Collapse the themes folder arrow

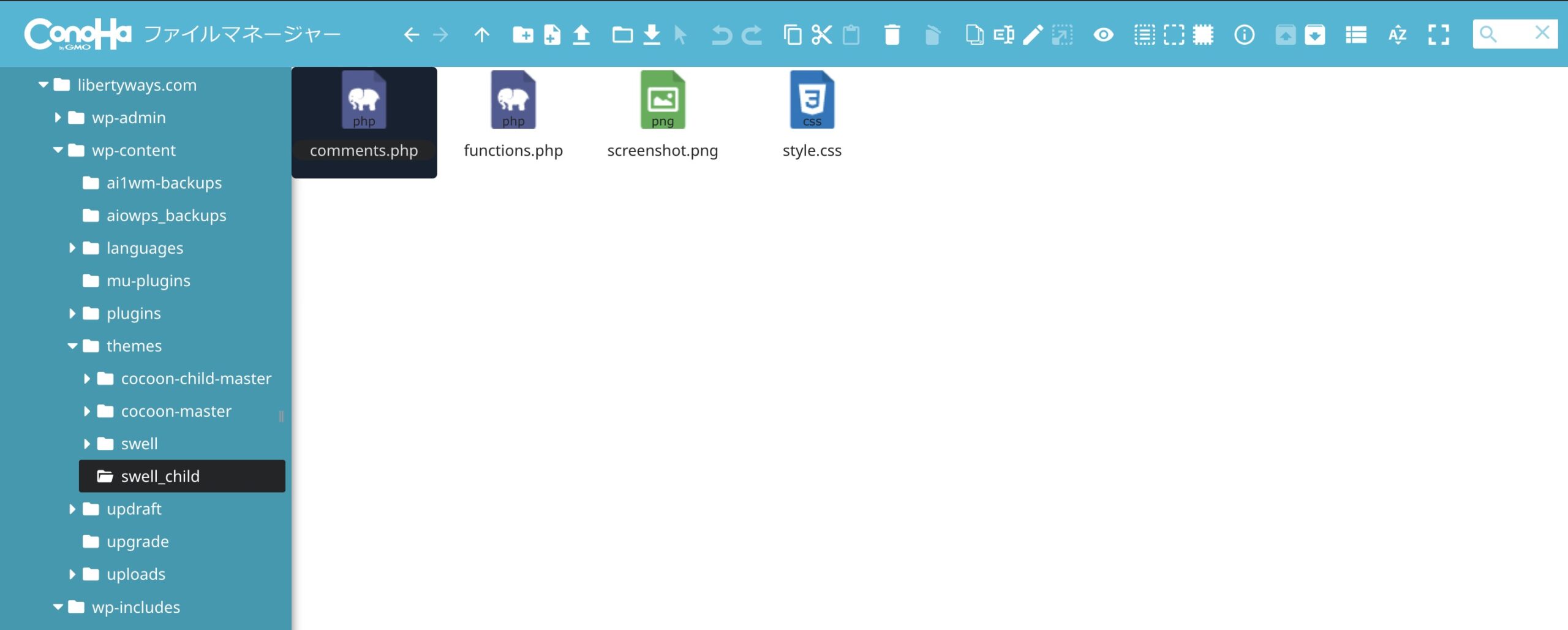72,346
